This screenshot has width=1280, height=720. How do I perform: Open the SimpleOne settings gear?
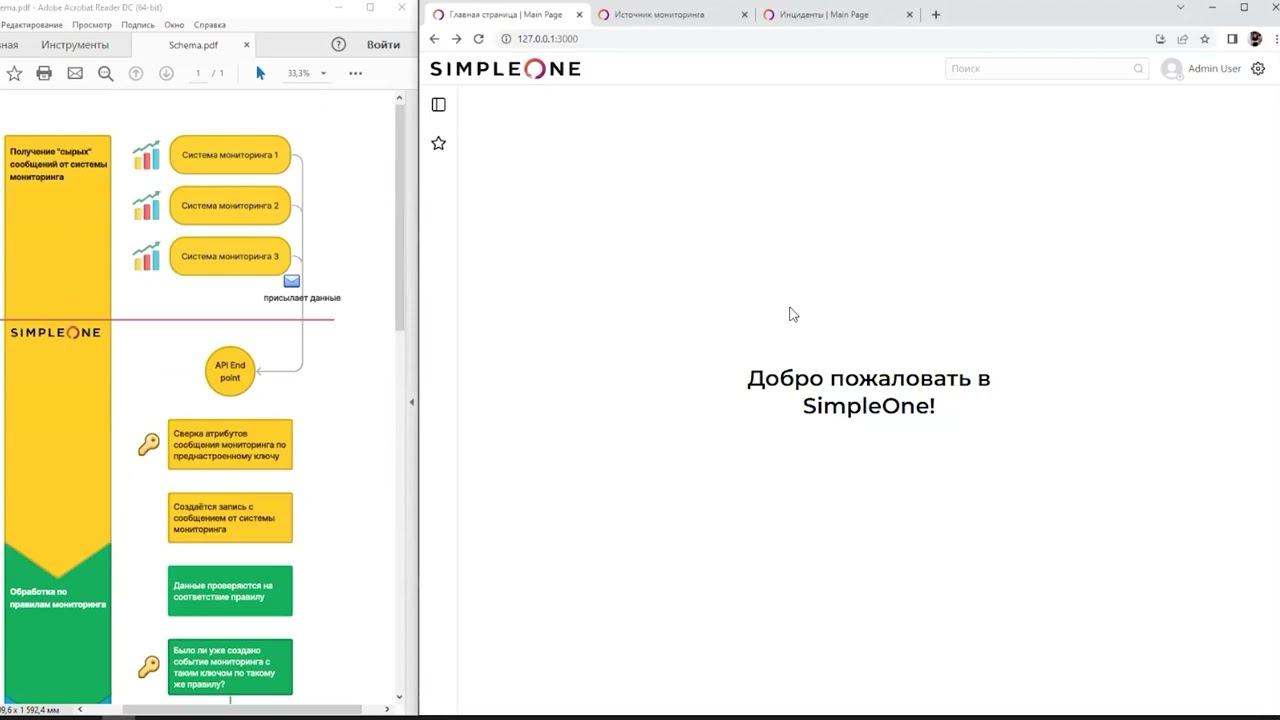coord(1256,68)
